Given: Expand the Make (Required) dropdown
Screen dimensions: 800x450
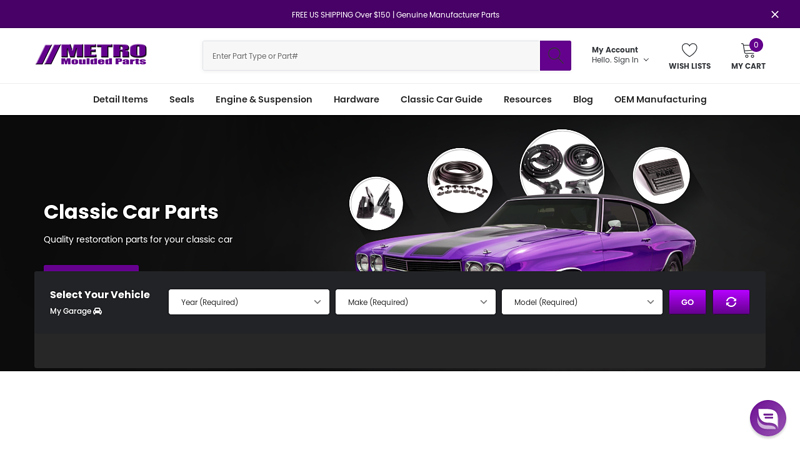Looking at the screenshot, I should [x=415, y=302].
